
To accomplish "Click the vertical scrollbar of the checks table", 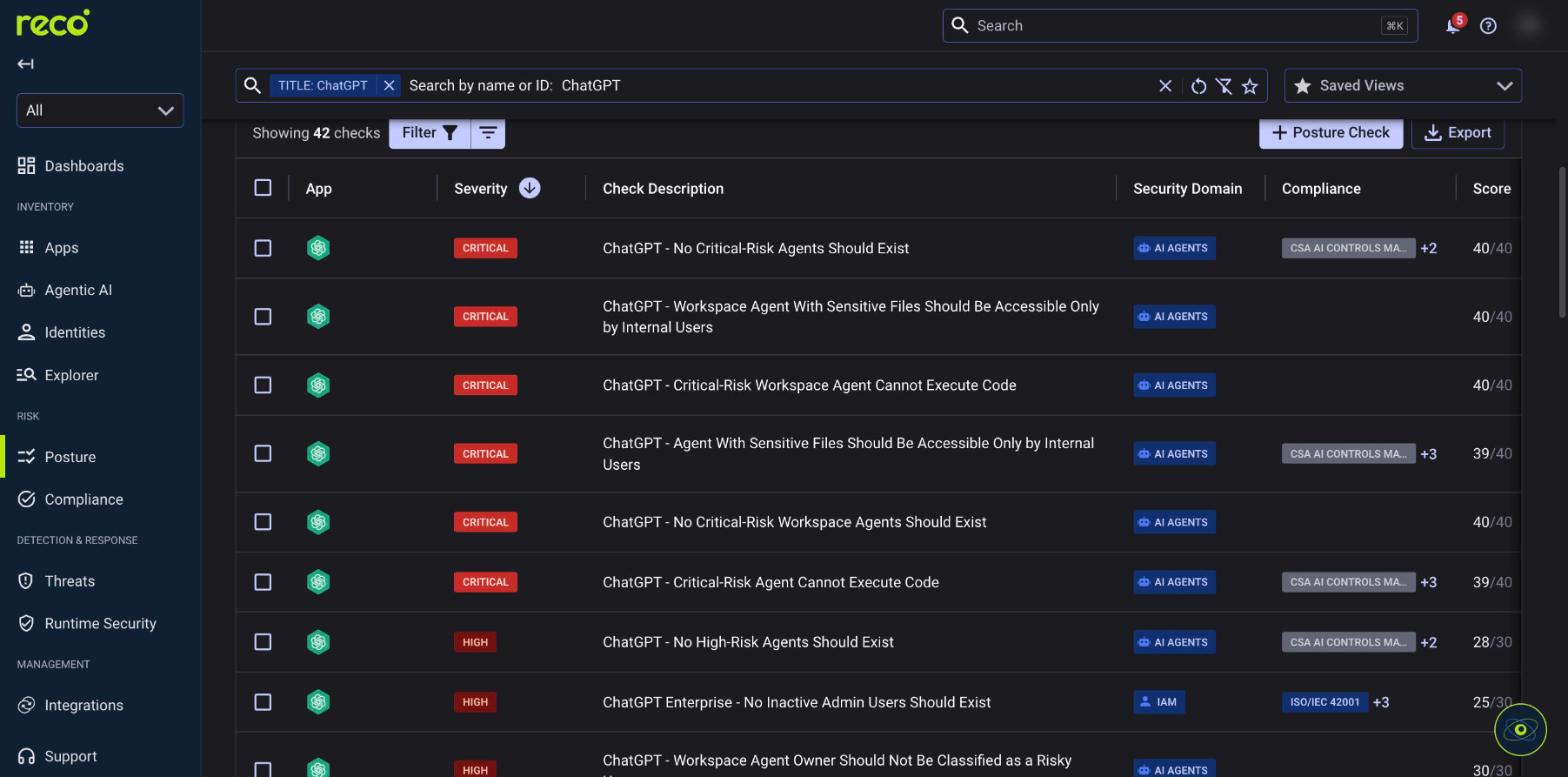I will point(1562,243).
